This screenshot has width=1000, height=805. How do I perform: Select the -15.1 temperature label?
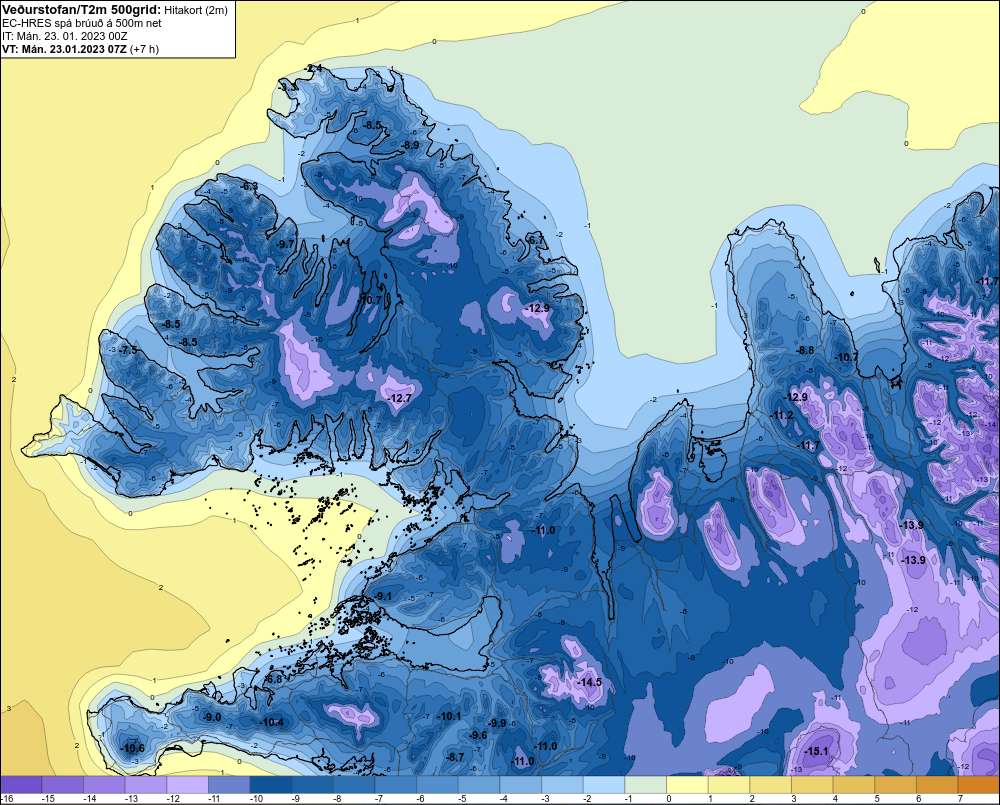tap(816, 751)
